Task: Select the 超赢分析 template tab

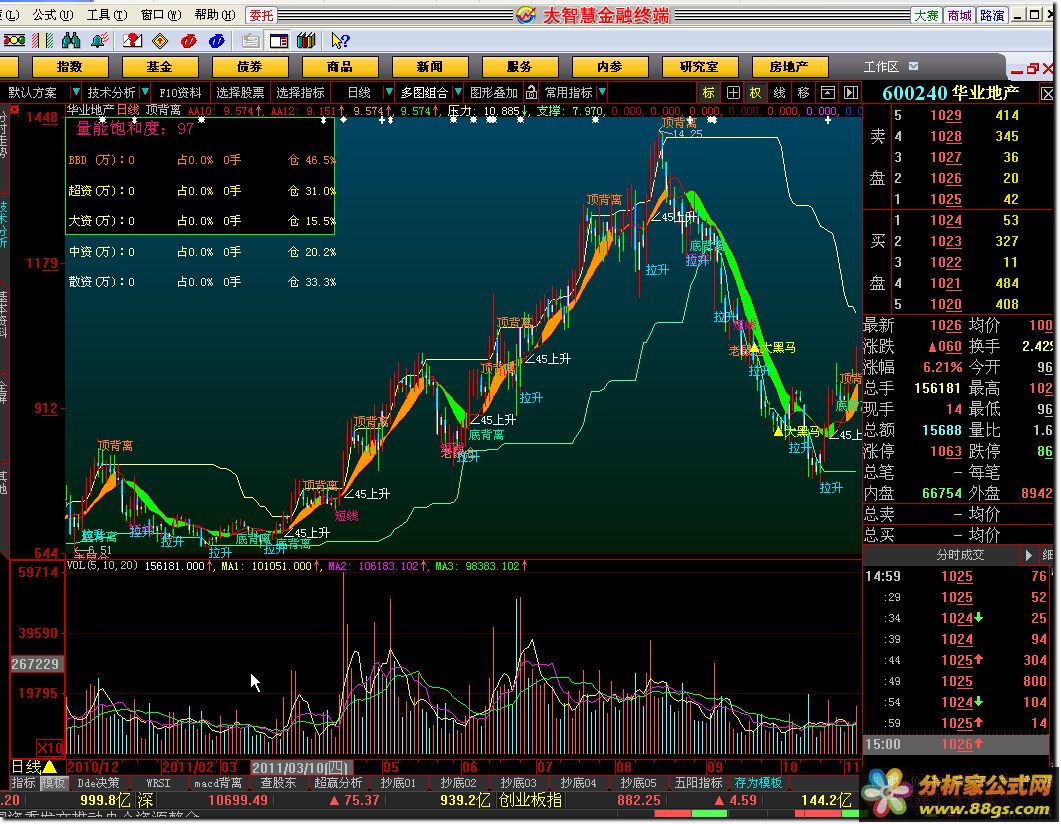Action: tap(338, 783)
